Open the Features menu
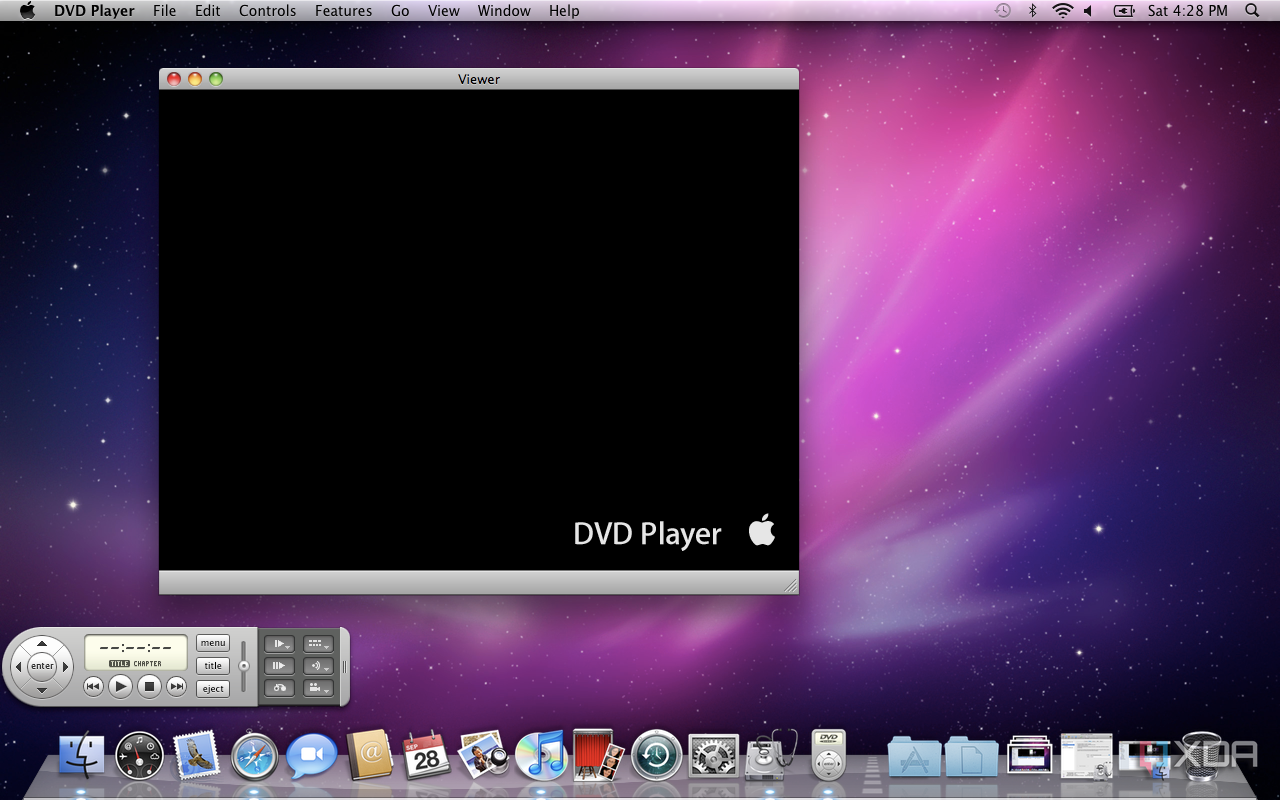The width and height of the screenshot is (1280, 800). pyautogui.click(x=343, y=11)
